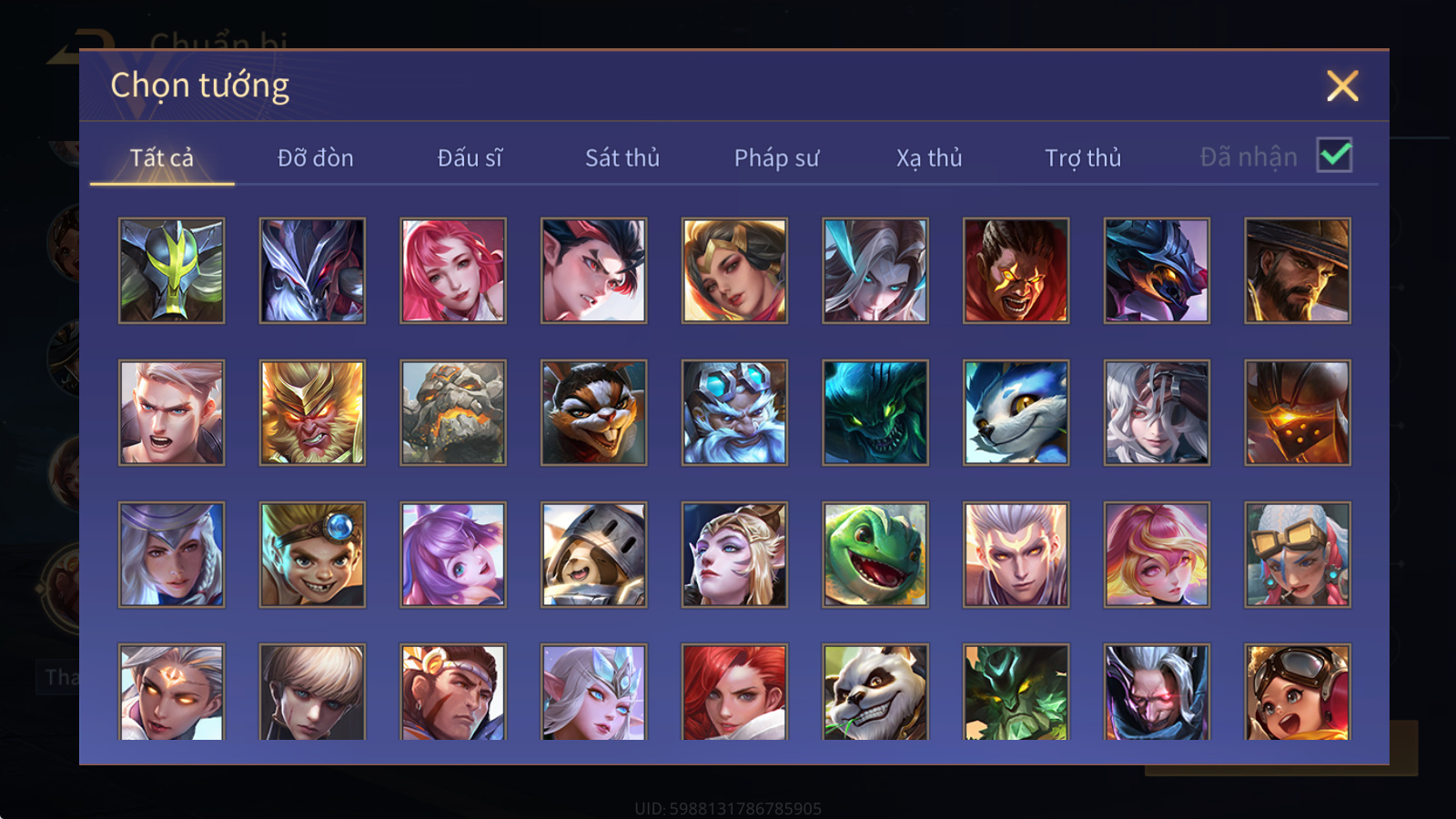Choose the dwarf with blue goggles

click(x=734, y=412)
